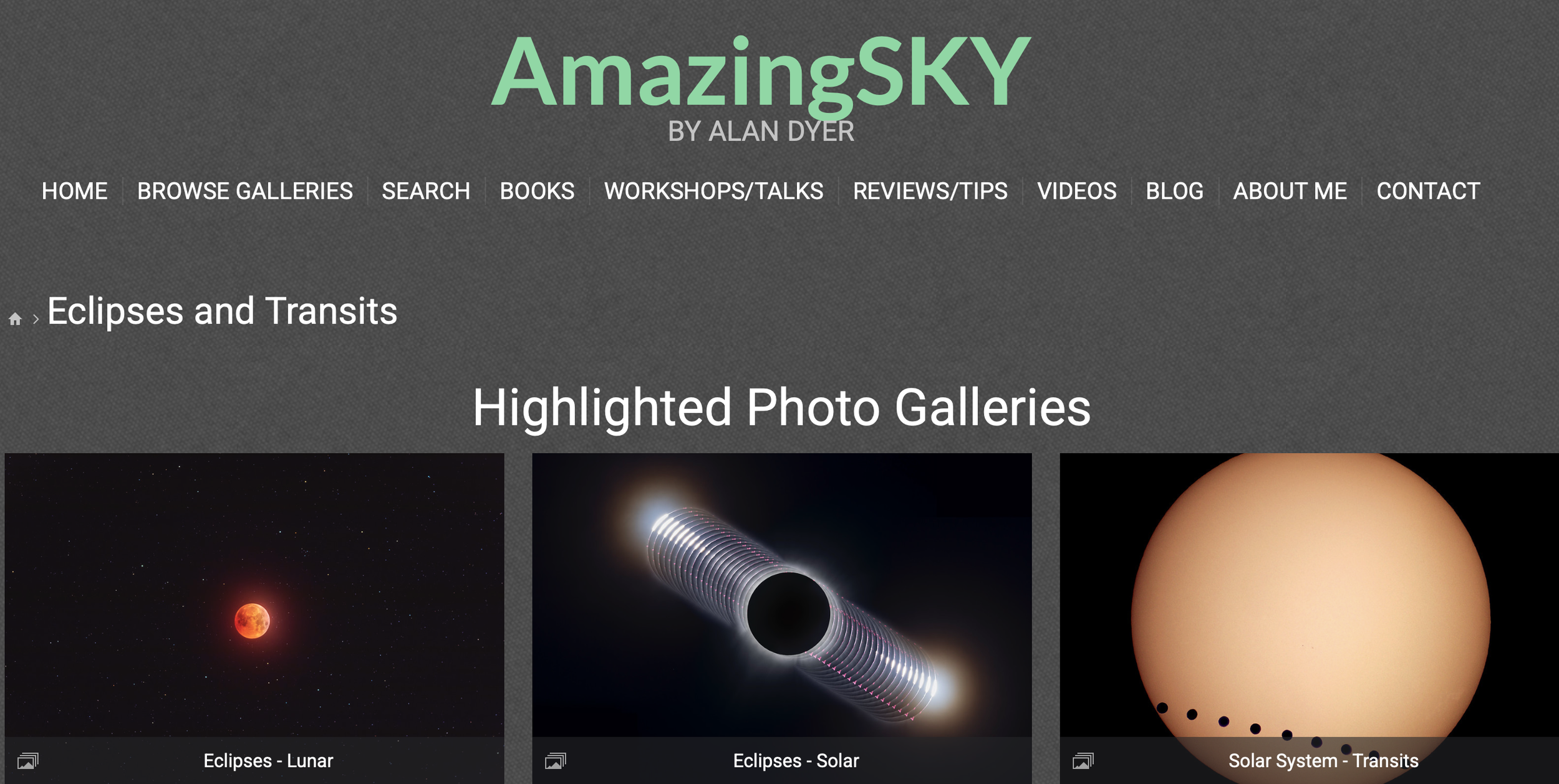Open the solar eclipse corona thumbnail

(x=781, y=595)
